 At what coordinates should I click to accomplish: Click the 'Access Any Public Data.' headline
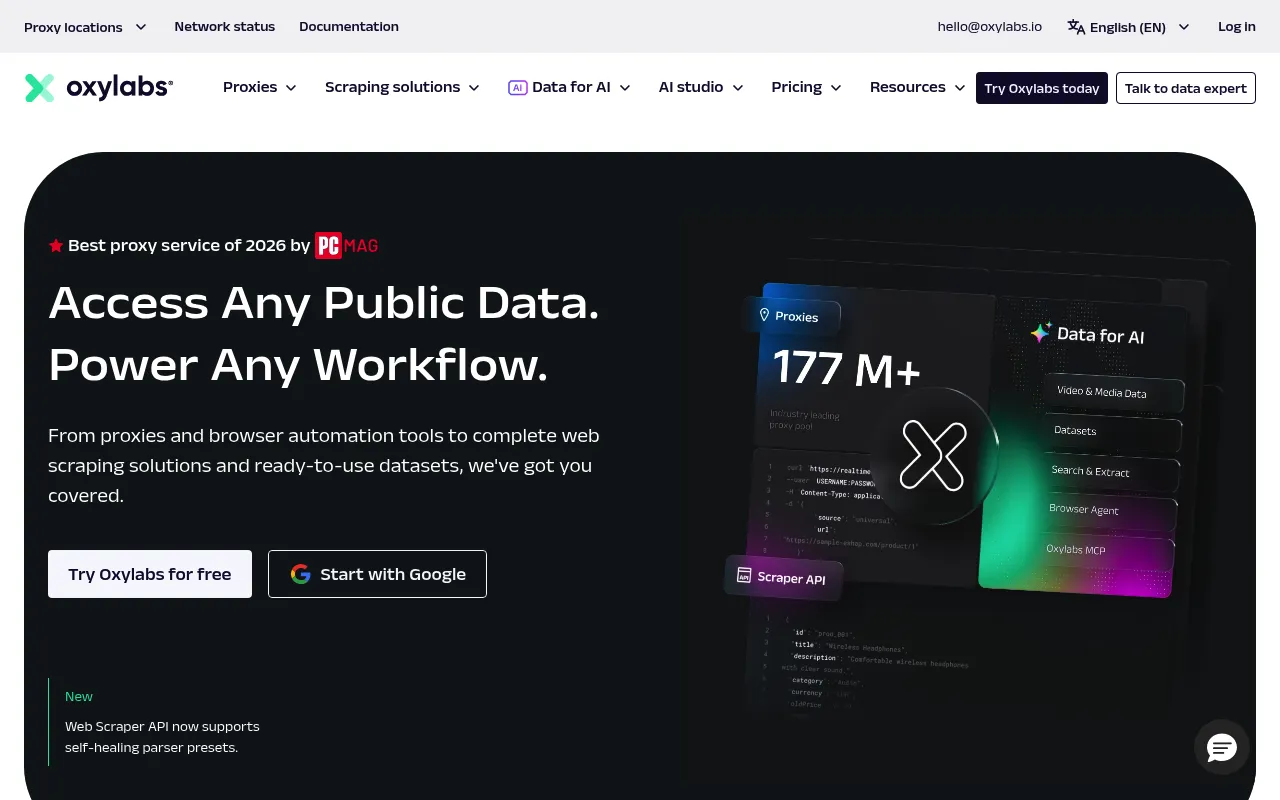[x=323, y=303]
